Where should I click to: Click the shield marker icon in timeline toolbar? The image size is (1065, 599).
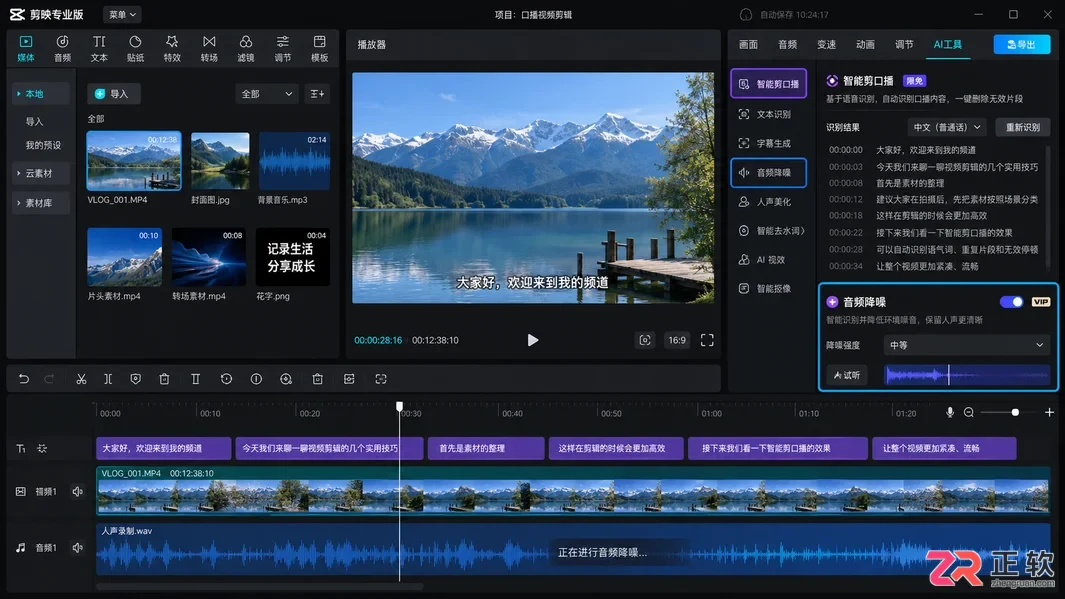135,379
